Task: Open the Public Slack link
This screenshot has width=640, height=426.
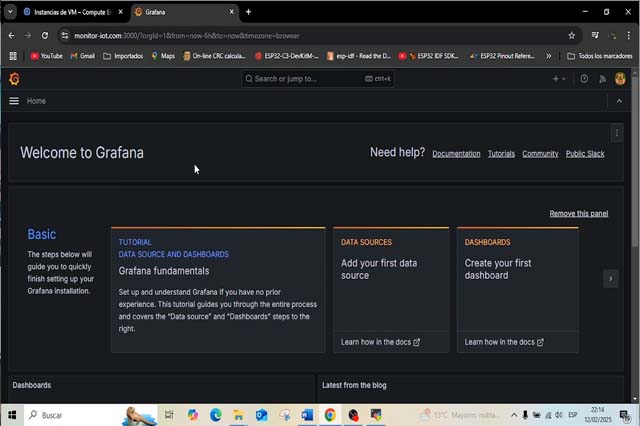Action: click(x=585, y=154)
